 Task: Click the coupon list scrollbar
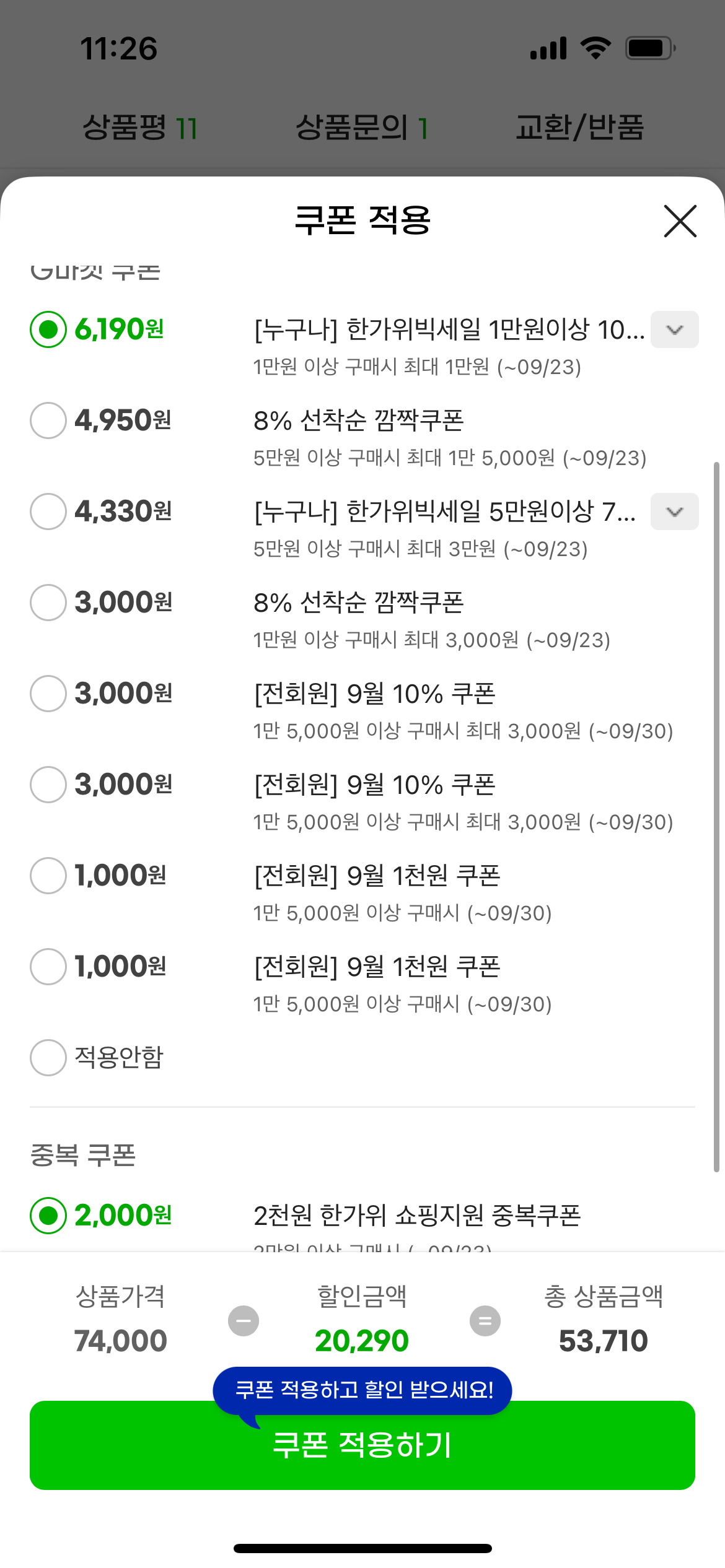pyautogui.click(x=716, y=817)
